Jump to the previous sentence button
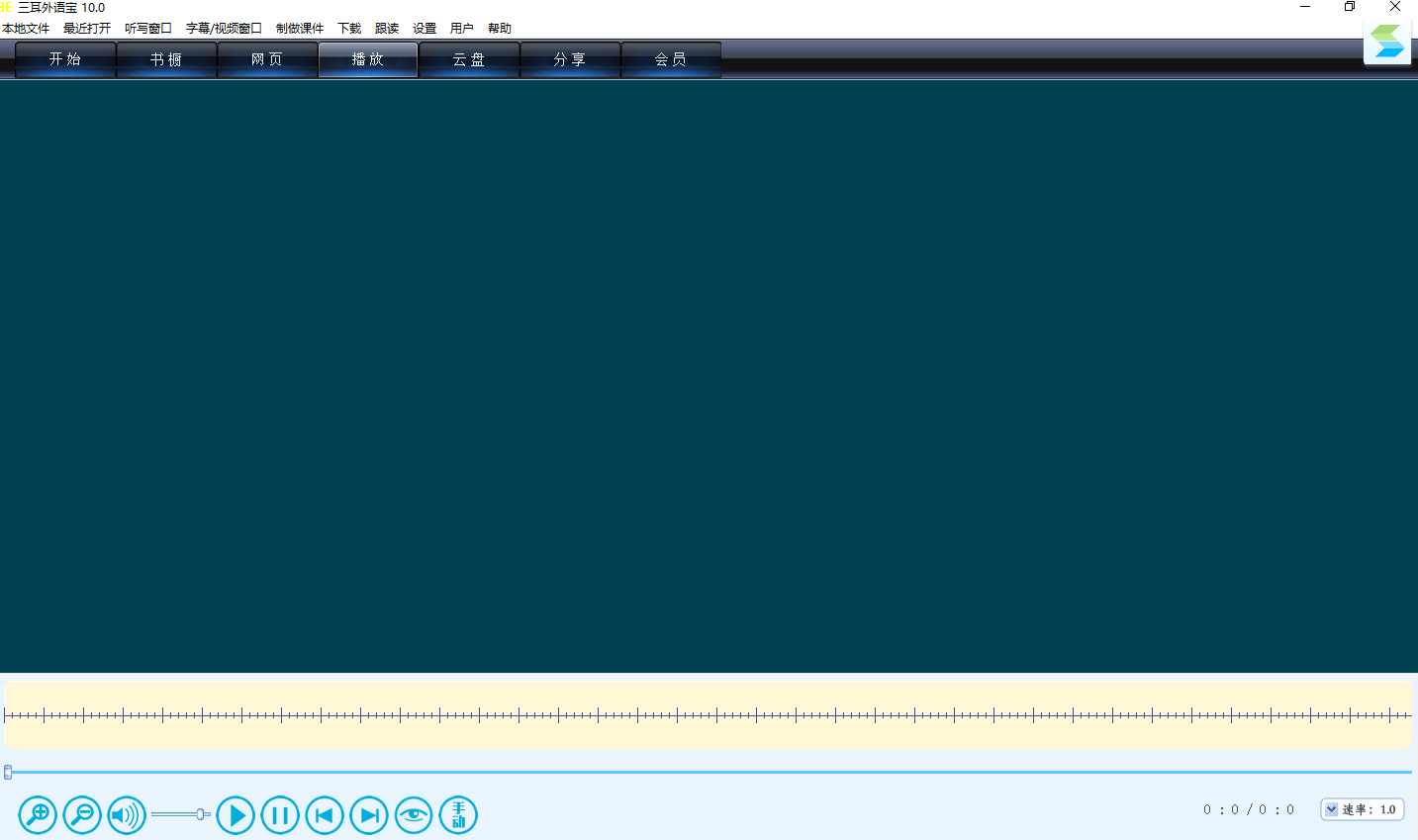The image size is (1418, 840). click(325, 815)
